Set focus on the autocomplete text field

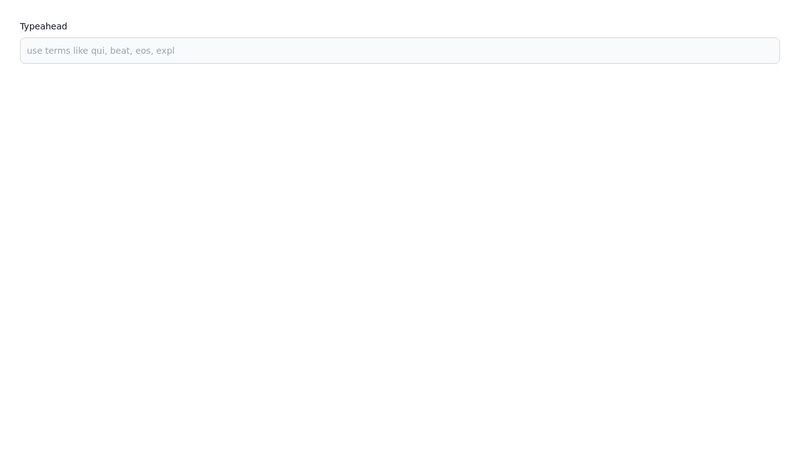[400, 50]
